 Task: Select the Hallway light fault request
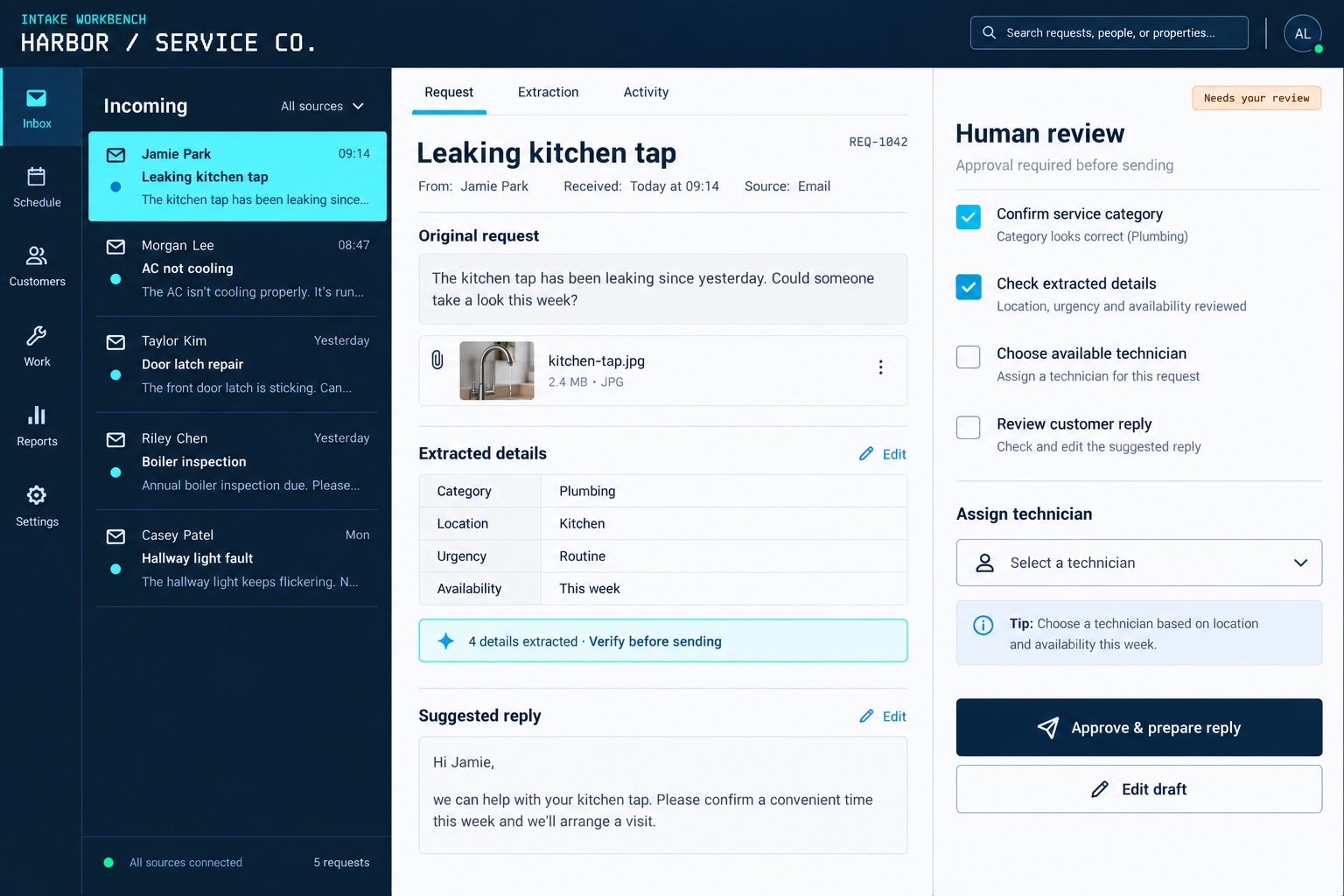(237, 558)
